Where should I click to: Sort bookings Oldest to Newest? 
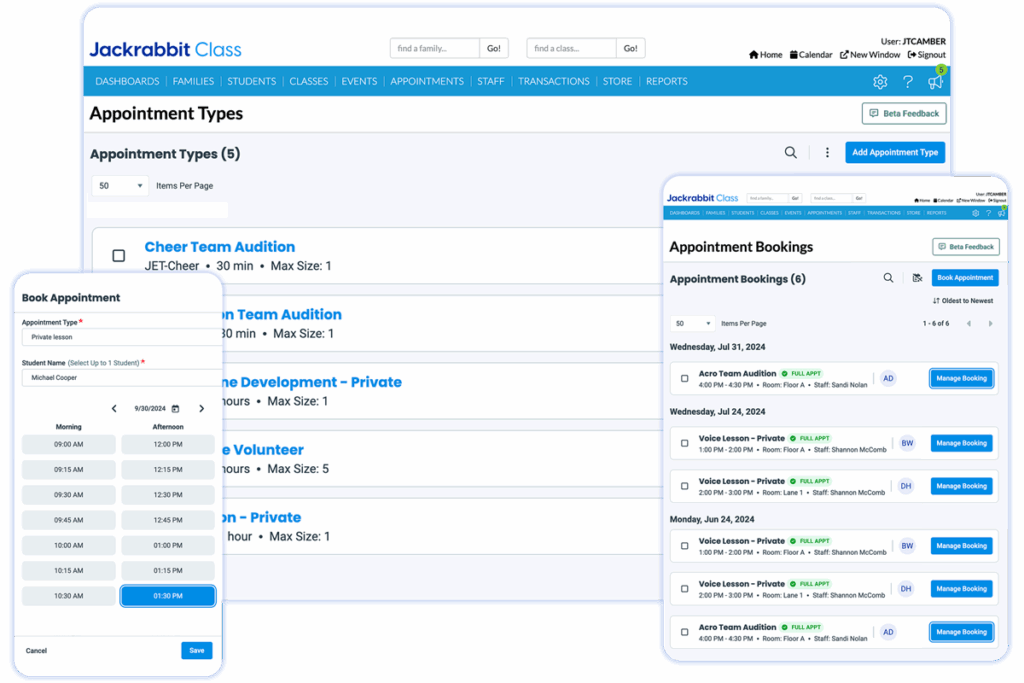(963, 301)
